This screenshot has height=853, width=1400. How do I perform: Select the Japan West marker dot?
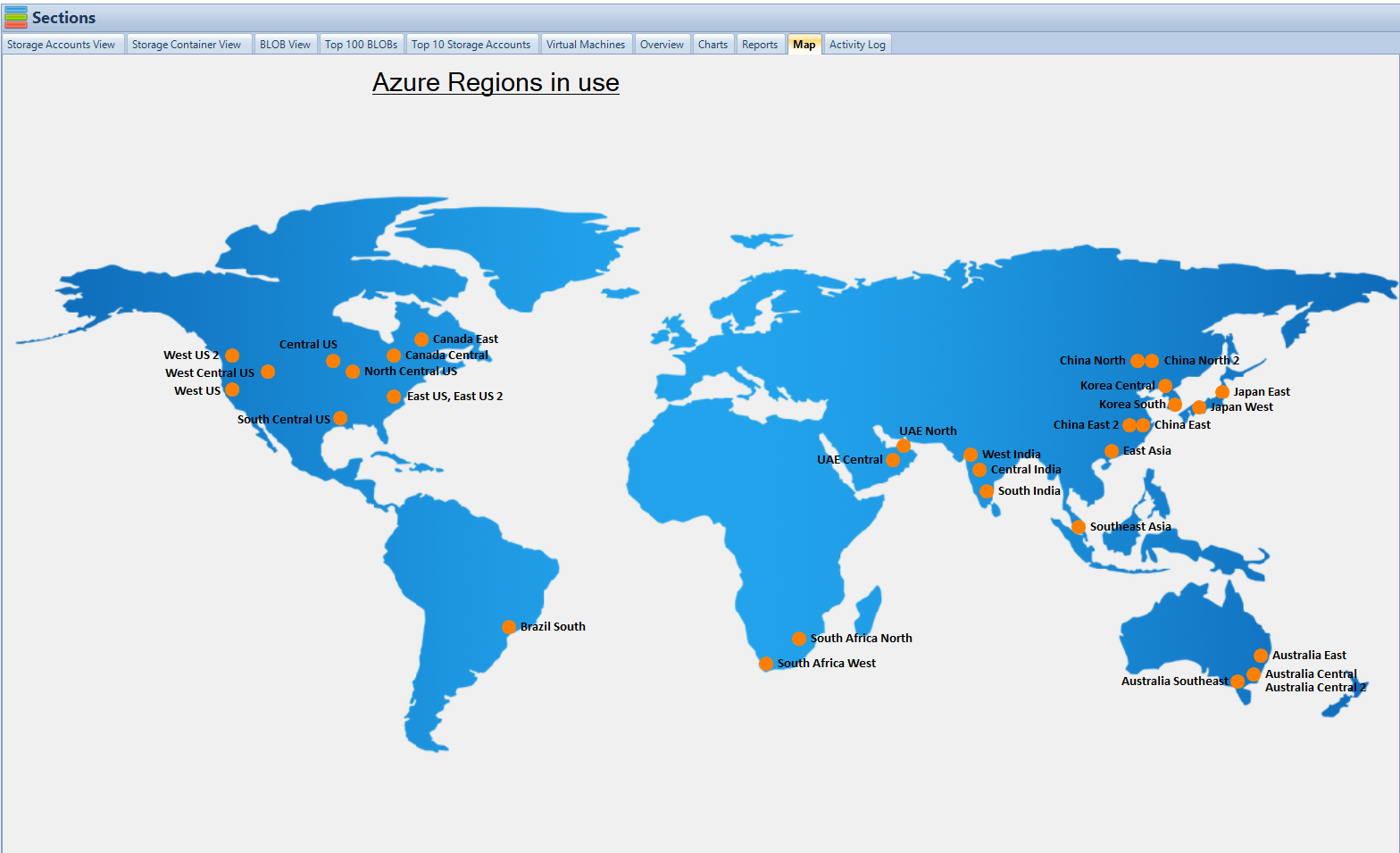coord(1199,407)
